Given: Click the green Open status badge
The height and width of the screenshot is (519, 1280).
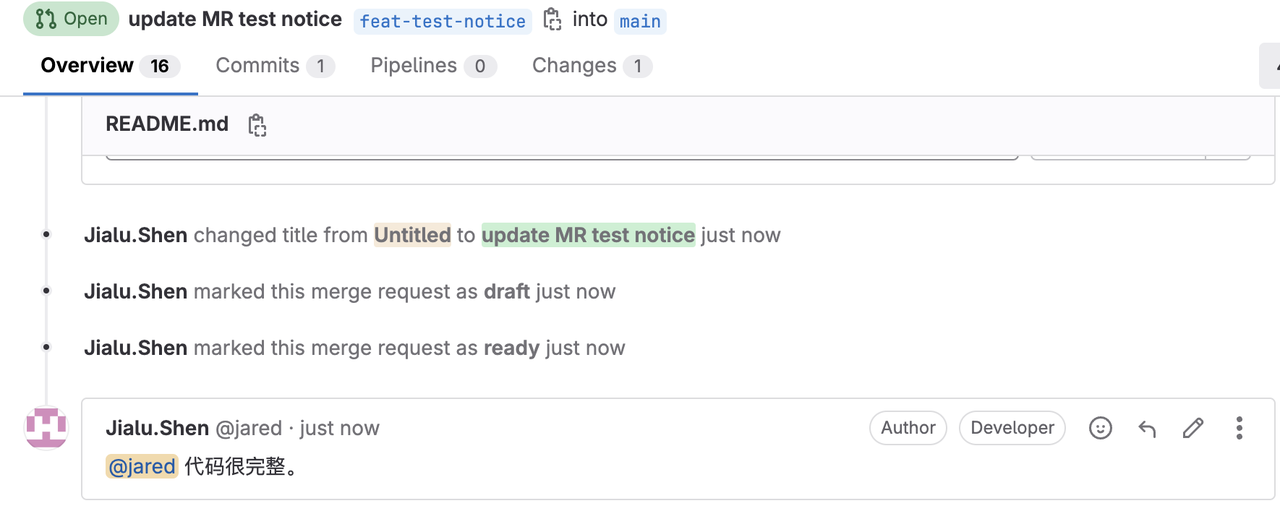Looking at the screenshot, I should click(x=71, y=20).
